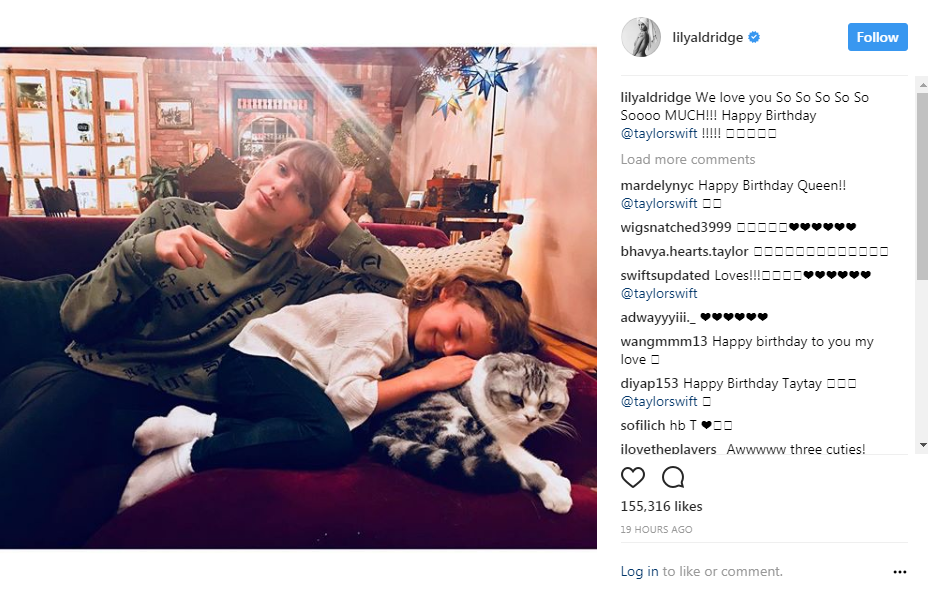928x594 pixels.
Task: Open lilyaldridge profile avatar
Action: point(641,37)
